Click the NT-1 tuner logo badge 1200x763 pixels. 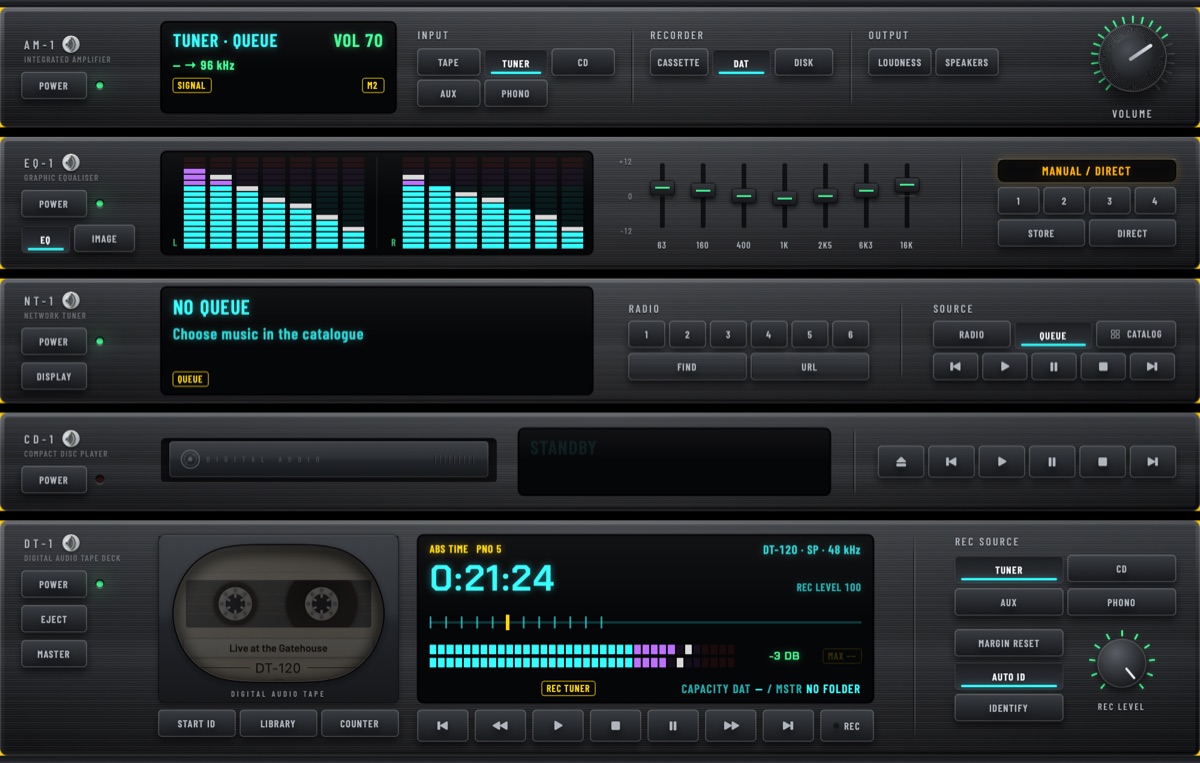tap(71, 300)
